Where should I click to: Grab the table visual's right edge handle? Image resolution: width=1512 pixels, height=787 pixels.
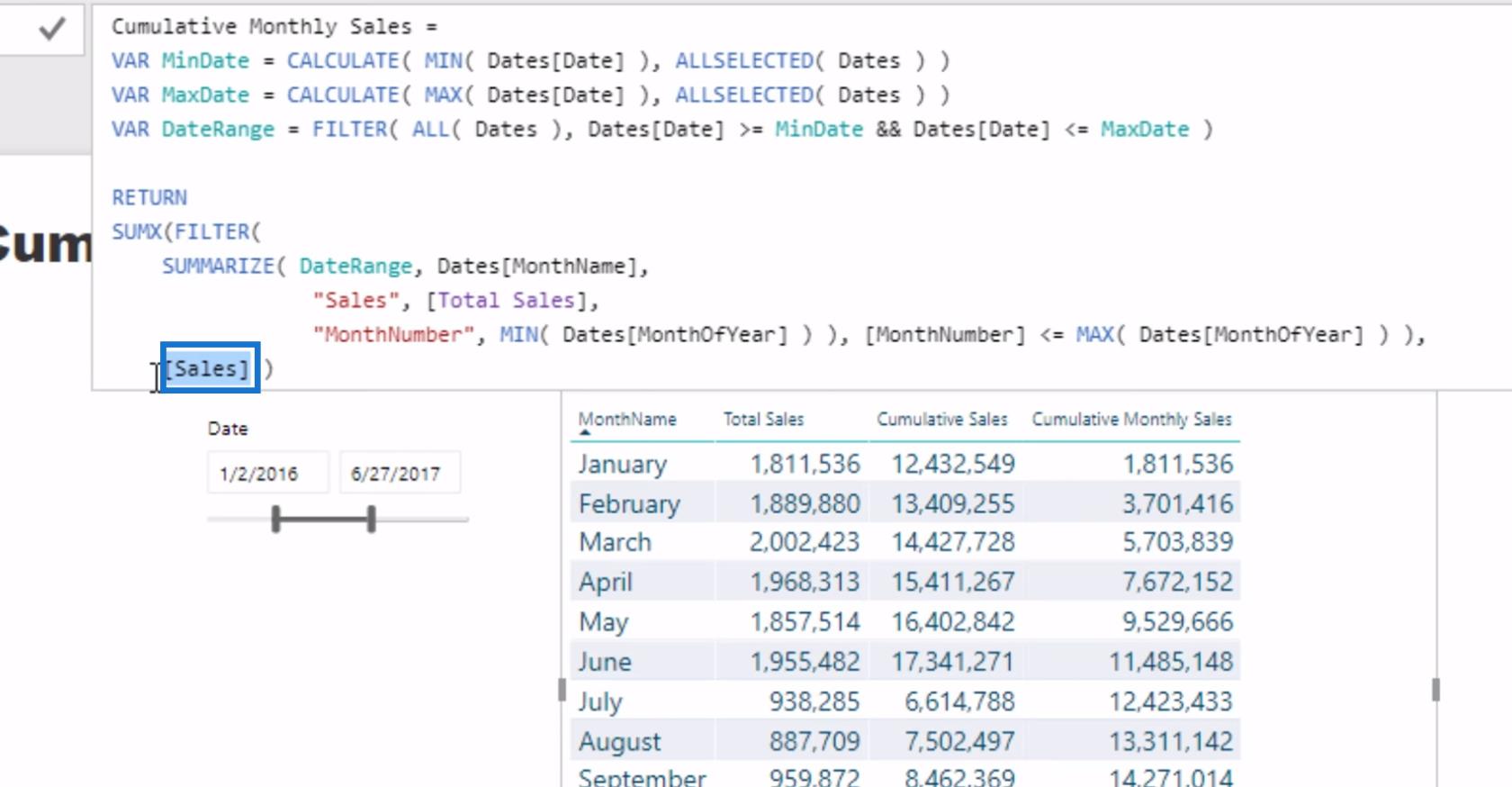(1435, 690)
